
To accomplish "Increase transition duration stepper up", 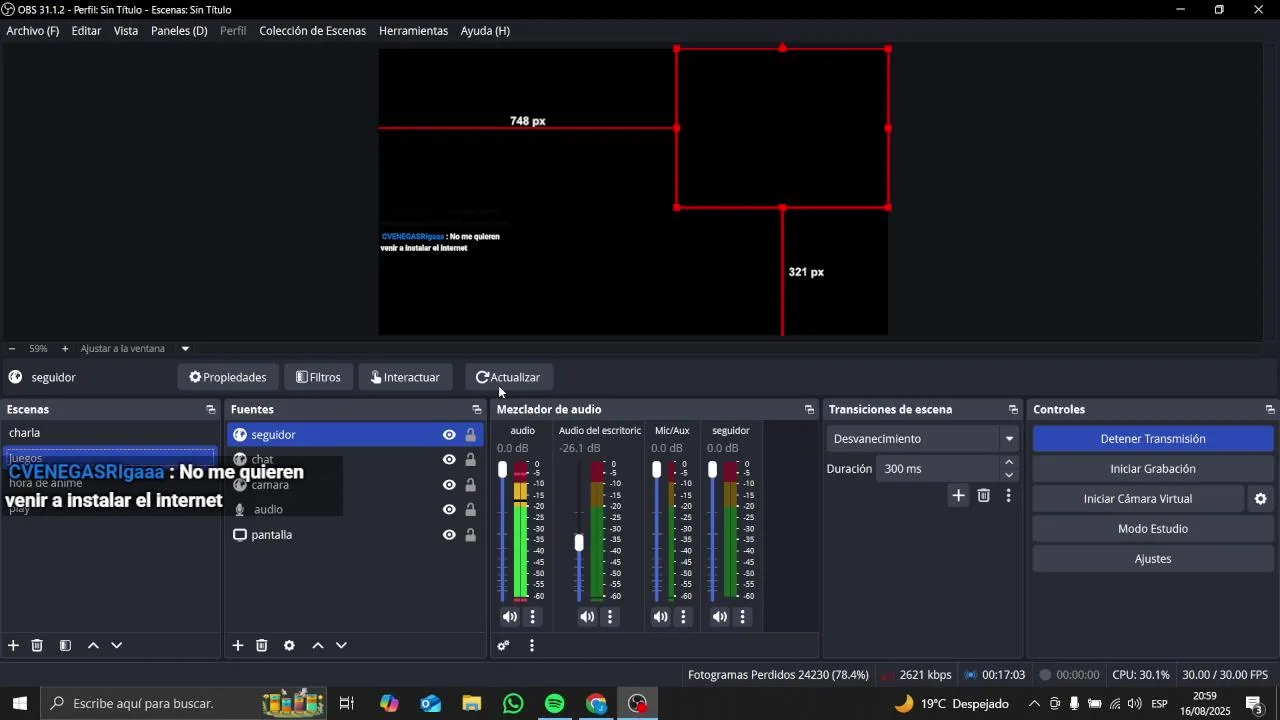I will pos(1009,463).
